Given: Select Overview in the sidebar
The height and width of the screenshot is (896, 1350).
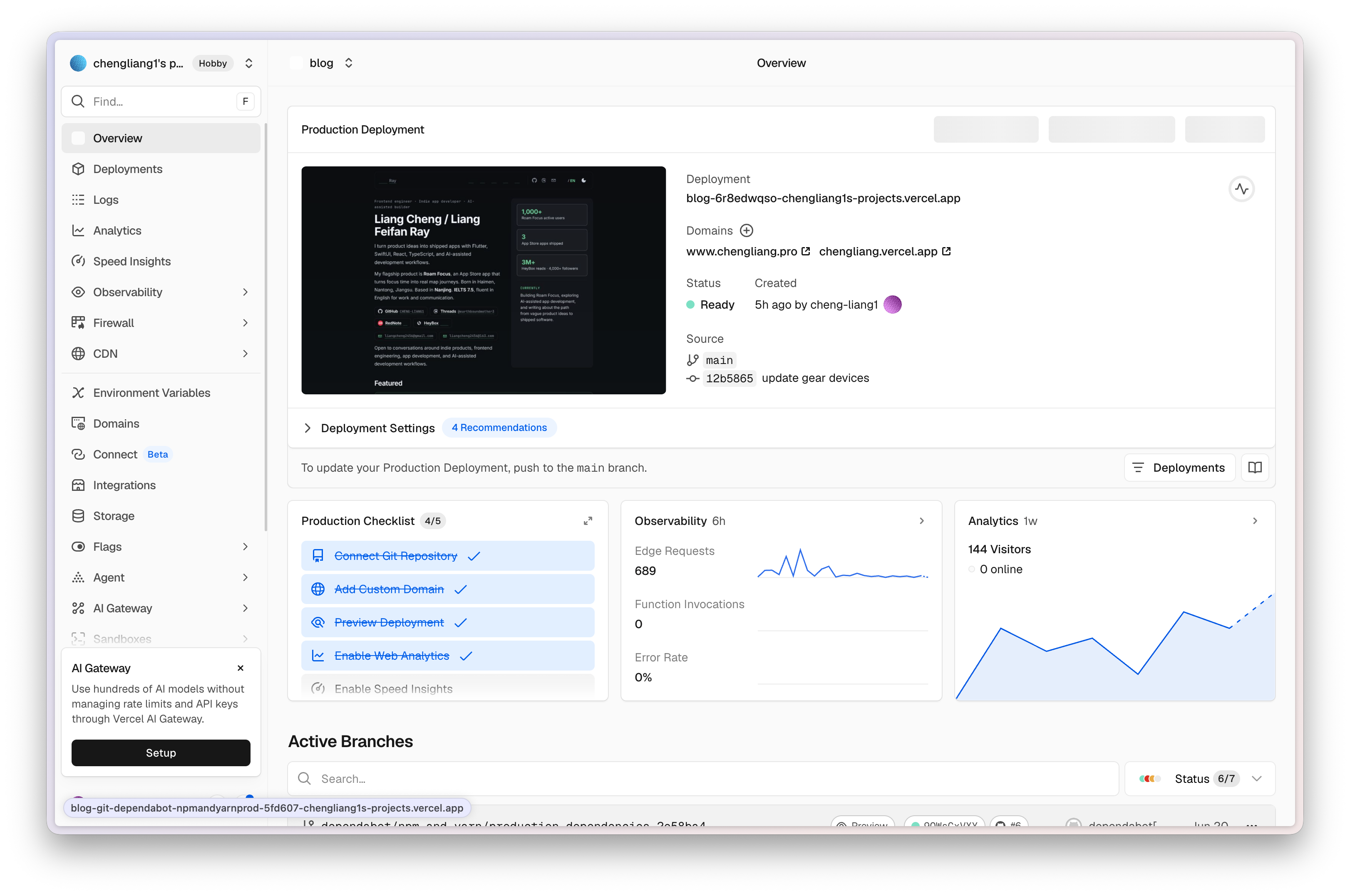Looking at the screenshot, I should (x=161, y=138).
